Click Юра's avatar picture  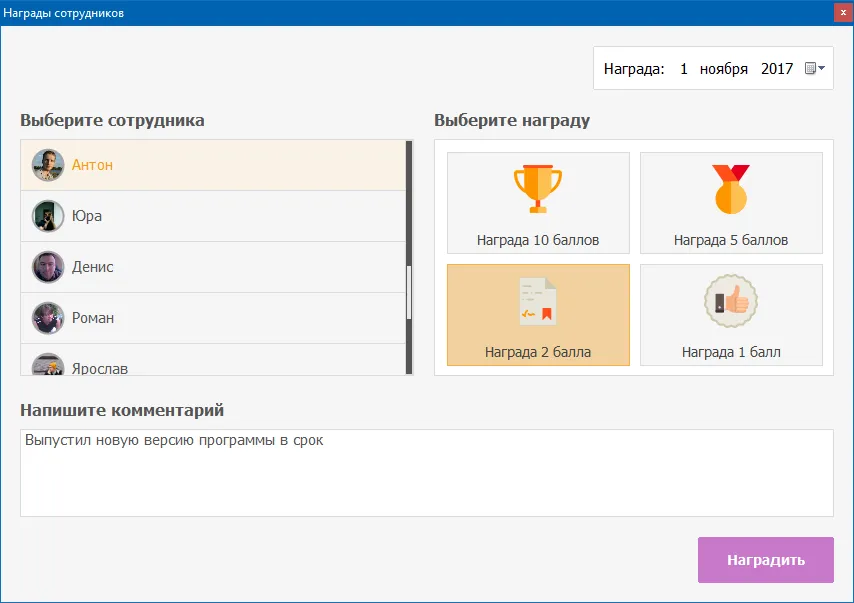tap(48, 216)
